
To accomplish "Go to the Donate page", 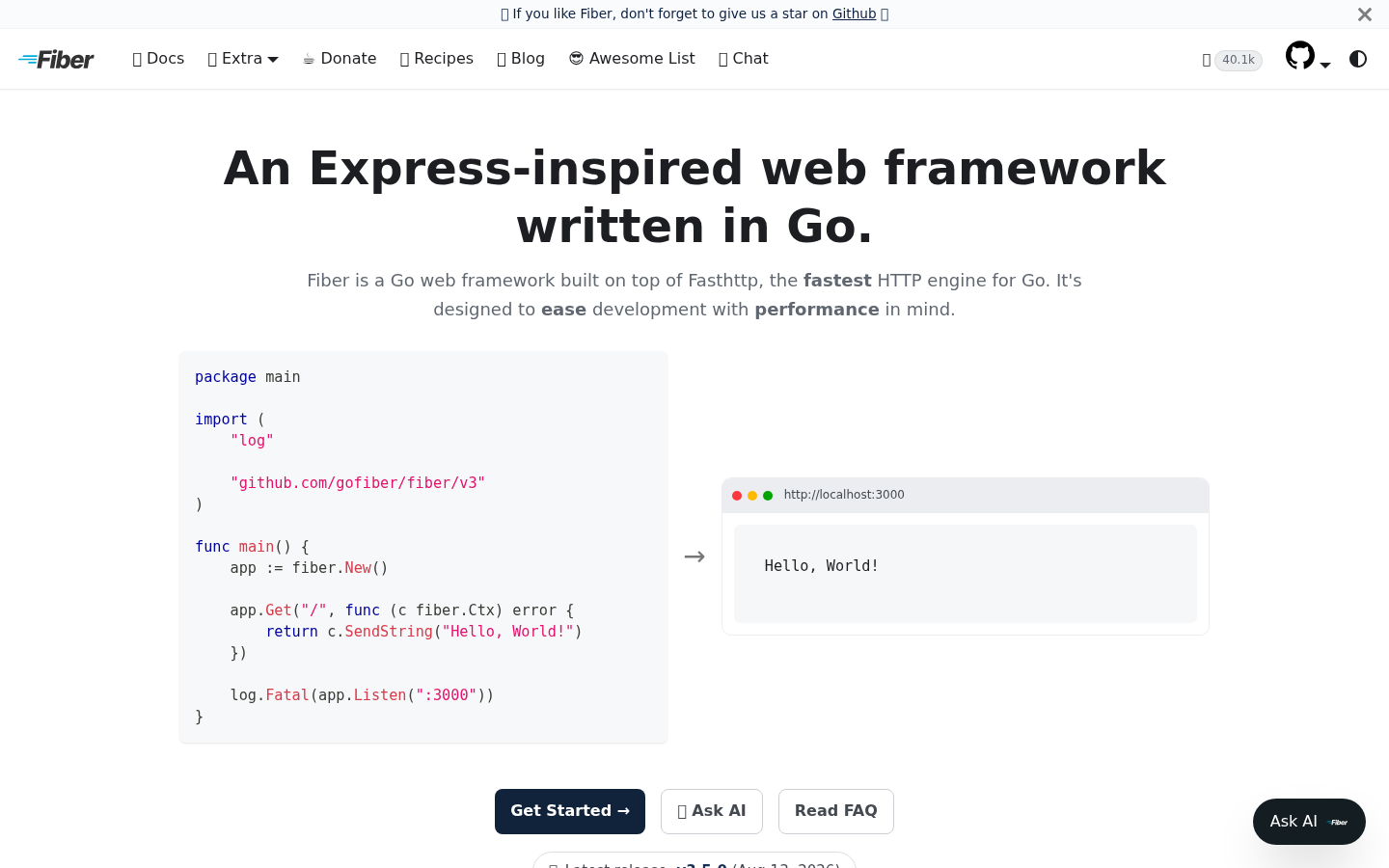I will (340, 59).
